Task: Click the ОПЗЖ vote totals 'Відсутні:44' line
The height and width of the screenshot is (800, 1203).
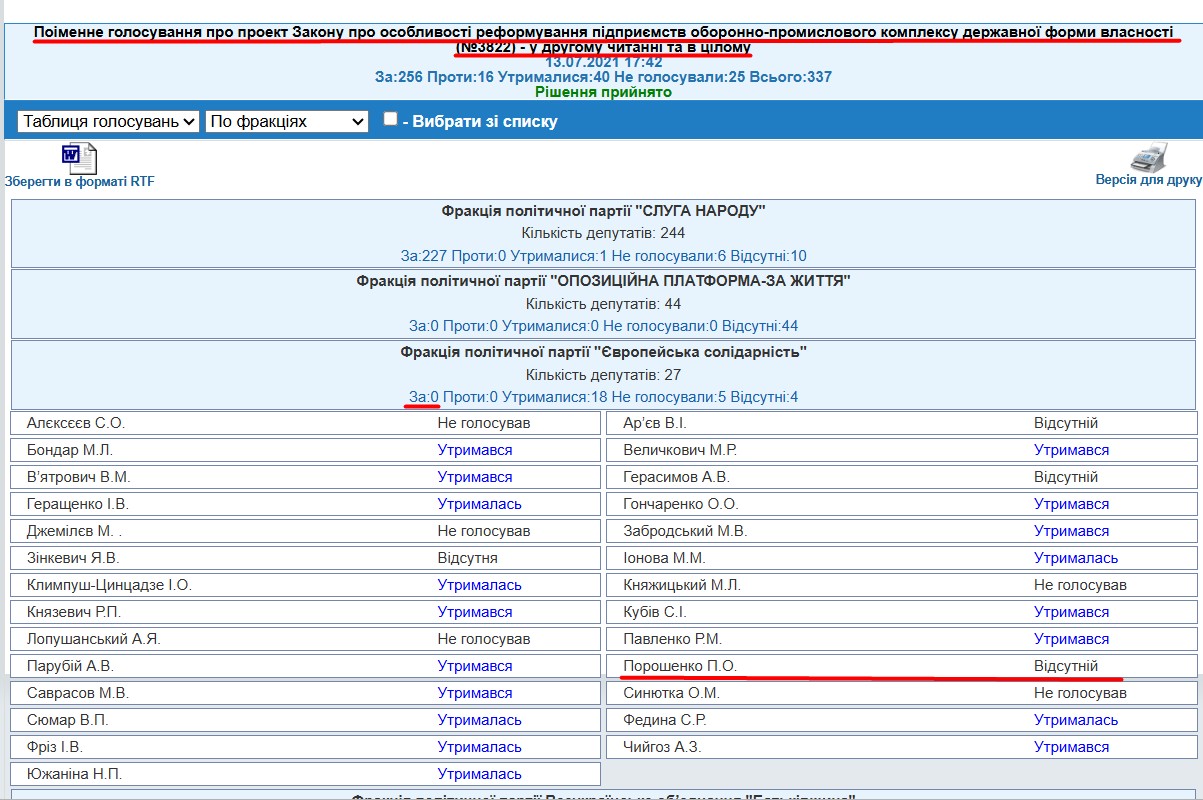Action: (603, 326)
